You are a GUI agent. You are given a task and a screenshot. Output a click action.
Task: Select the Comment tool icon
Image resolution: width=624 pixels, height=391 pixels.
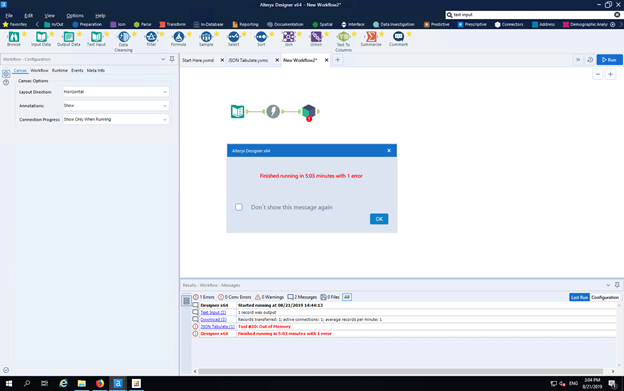pos(398,37)
